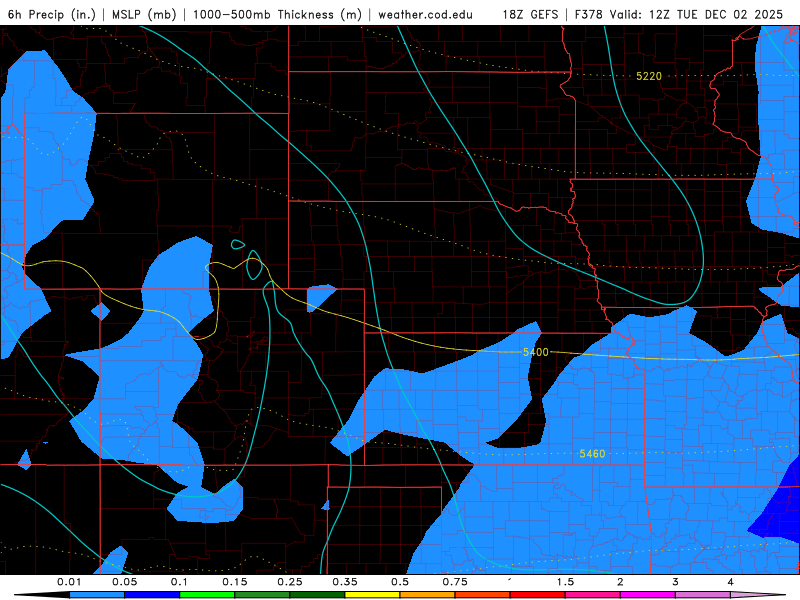800x600 pixels.
Task: Click the yellow 0.35 legend swatch
Action: click(372, 595)
